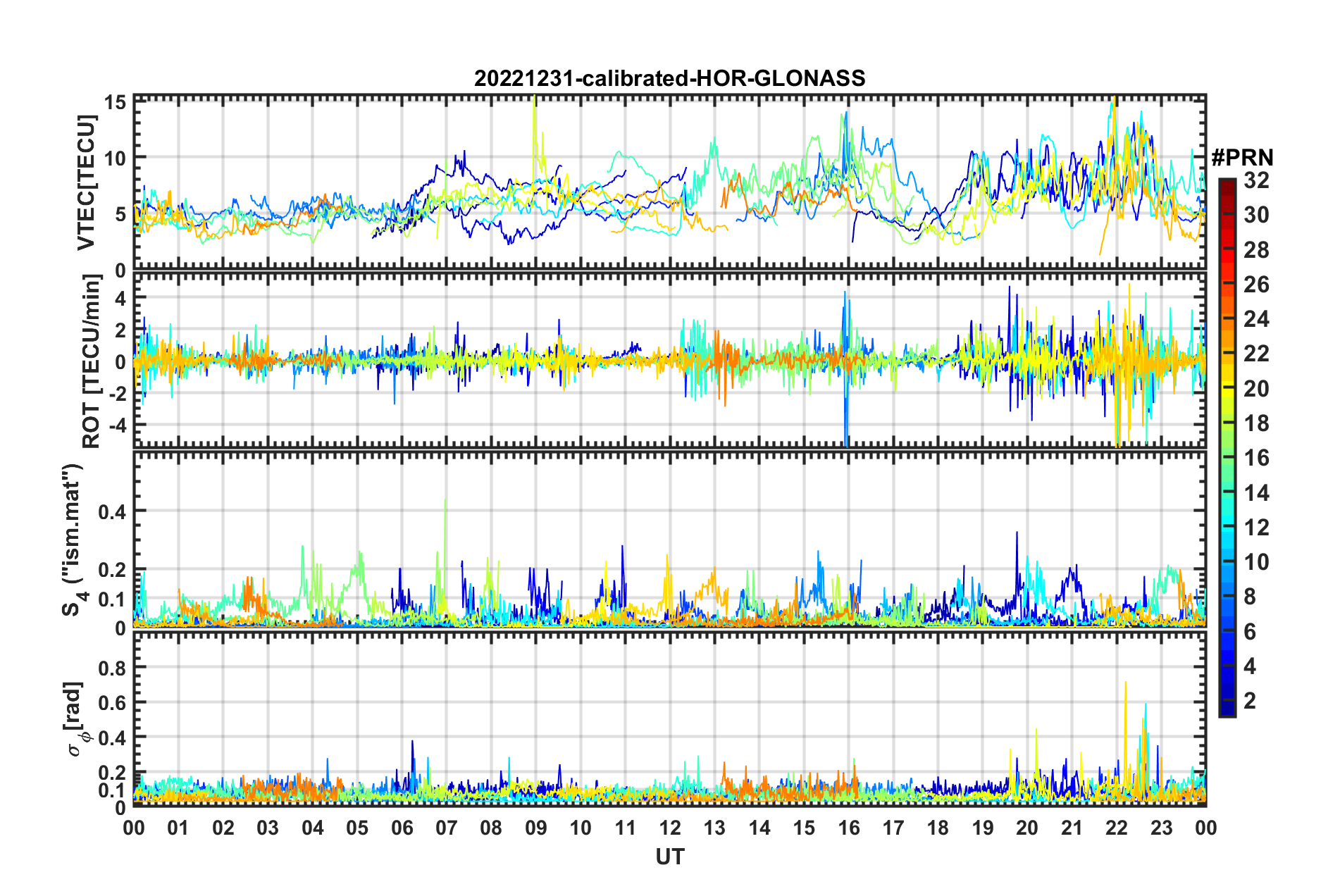
Task: Click x-axis tick label 03
Action: (x=268, y=828)
